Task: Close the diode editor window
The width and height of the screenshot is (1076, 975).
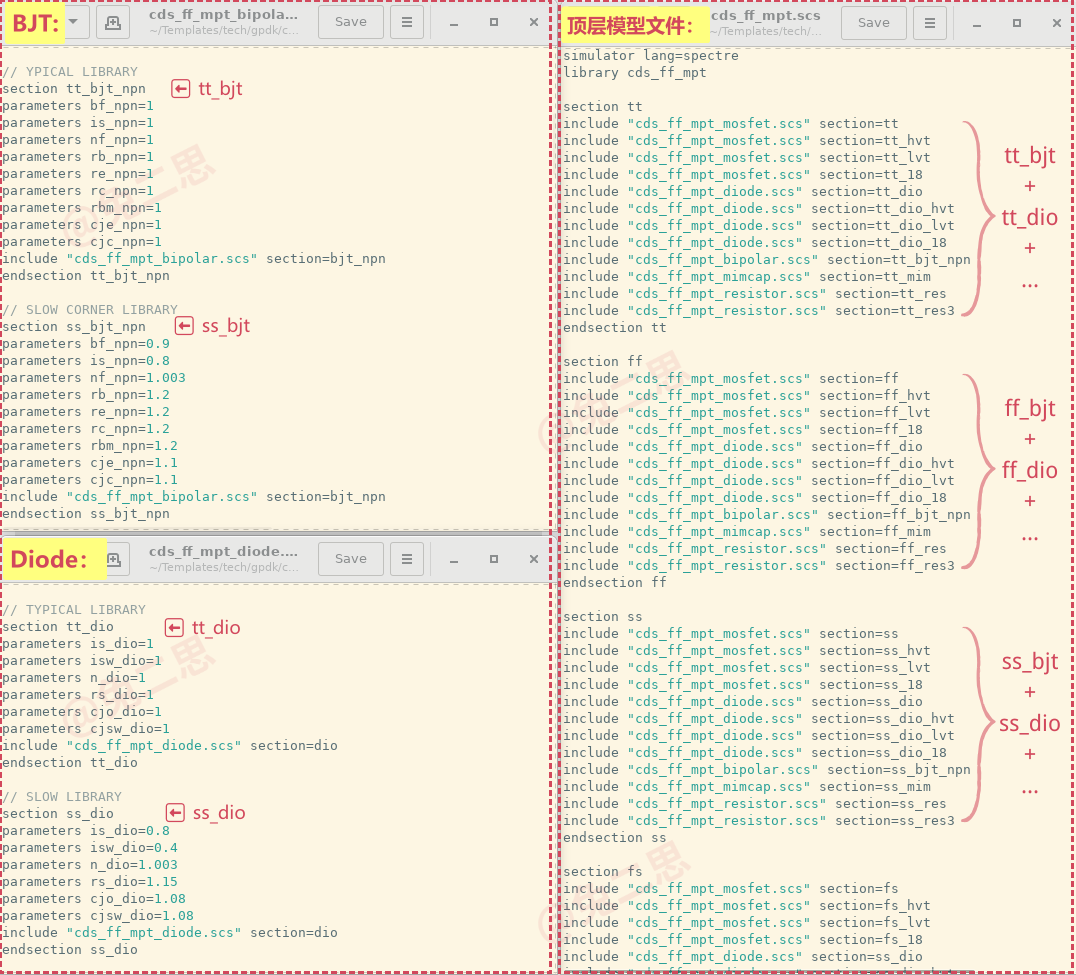Action: [x=534, y=559]
